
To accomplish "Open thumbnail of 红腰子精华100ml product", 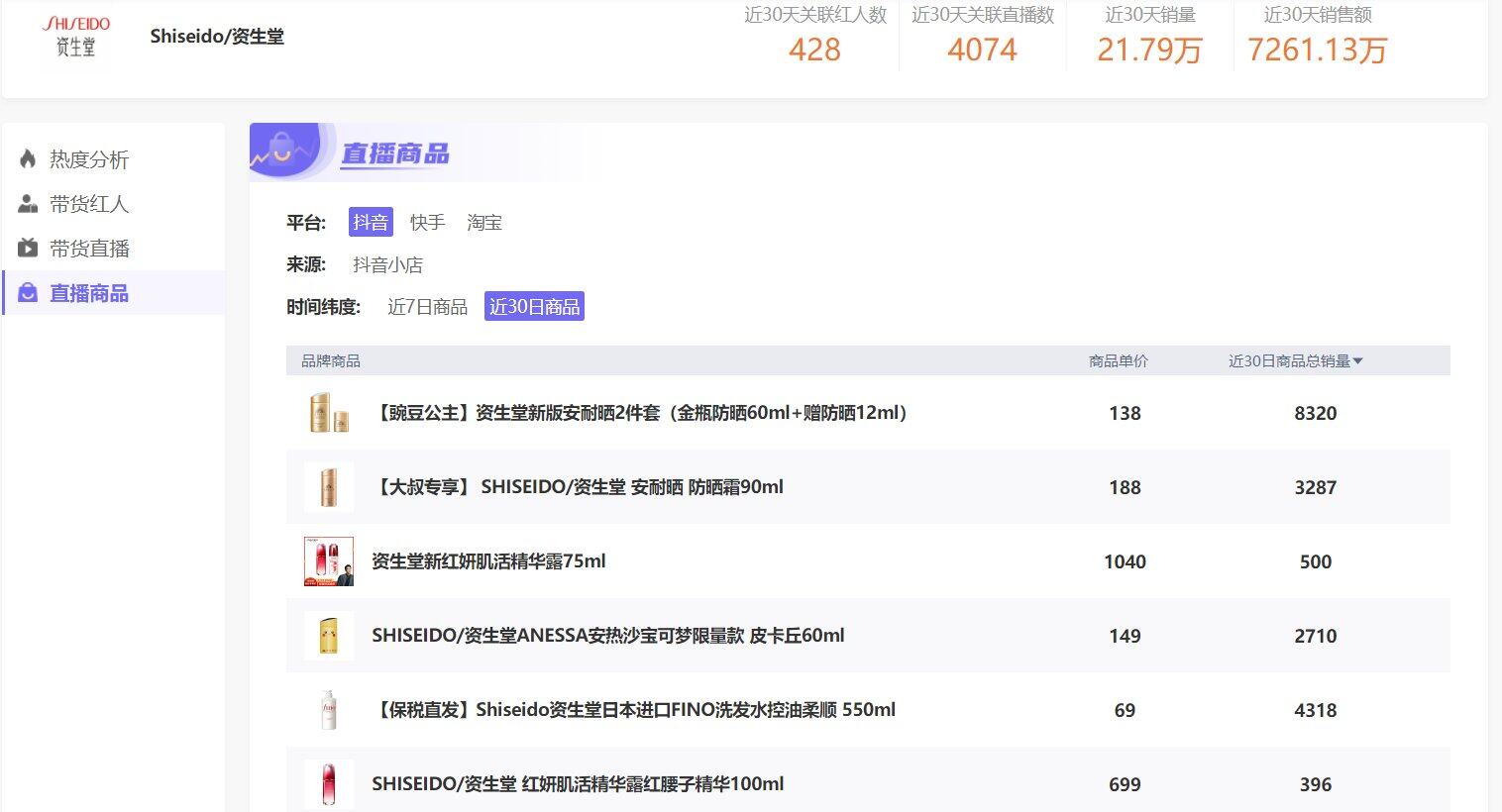I will click(x=329, y=784).
